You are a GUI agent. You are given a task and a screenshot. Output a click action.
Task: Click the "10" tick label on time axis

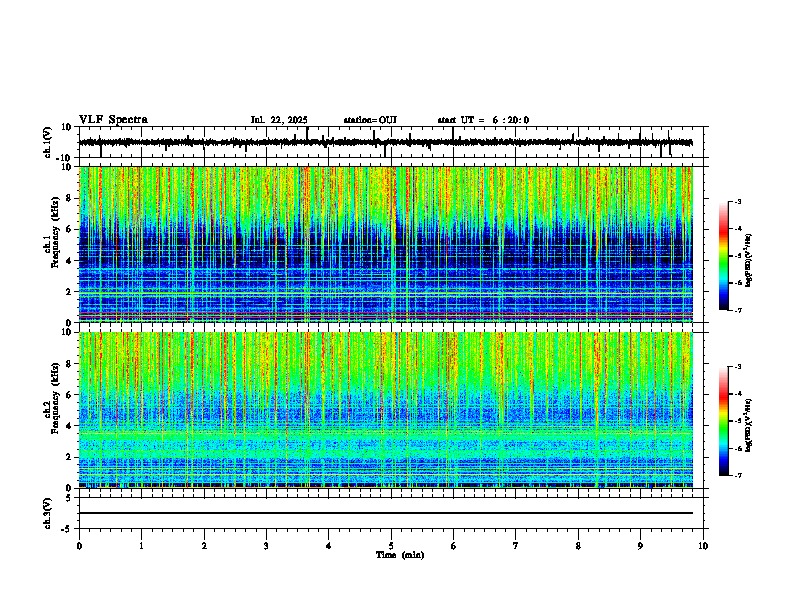click(x=703, y=546)
